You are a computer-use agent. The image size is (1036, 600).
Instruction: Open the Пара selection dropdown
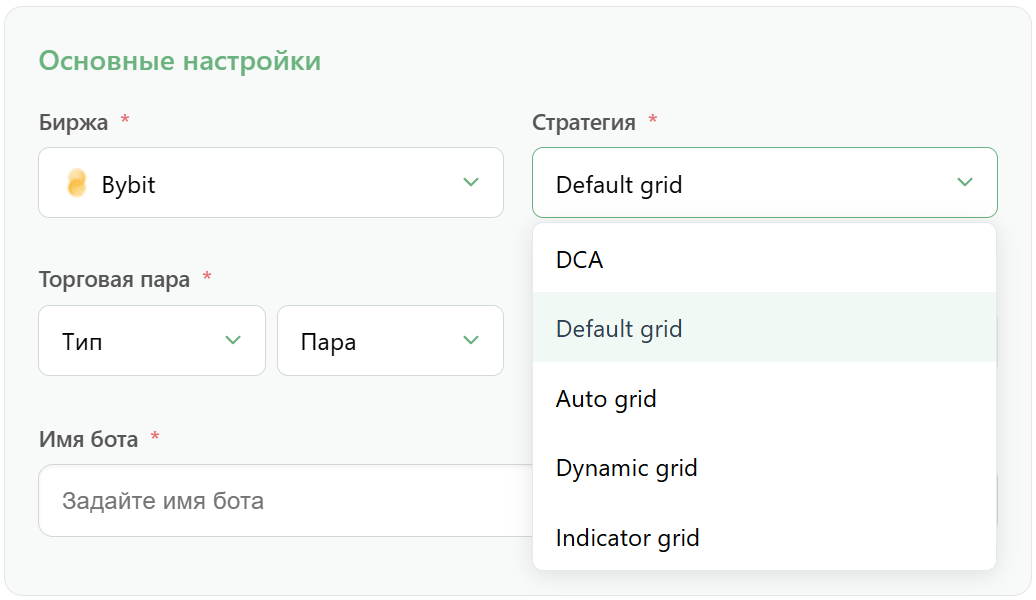(390, 340)
